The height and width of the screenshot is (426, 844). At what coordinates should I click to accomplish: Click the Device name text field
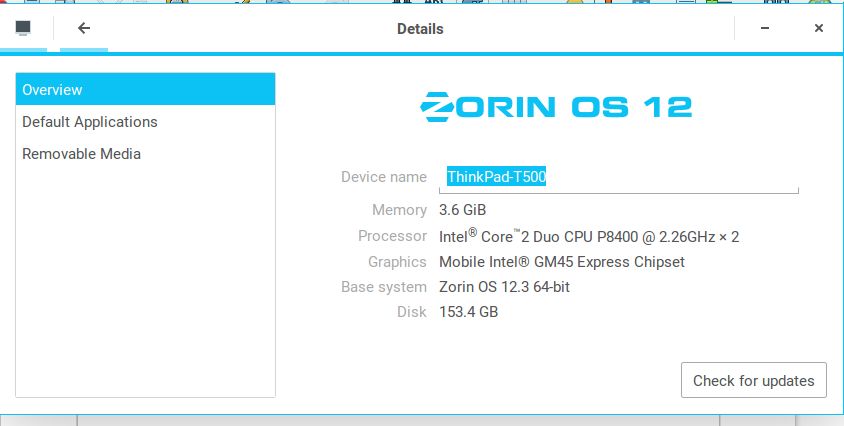[x=618, y=177]
